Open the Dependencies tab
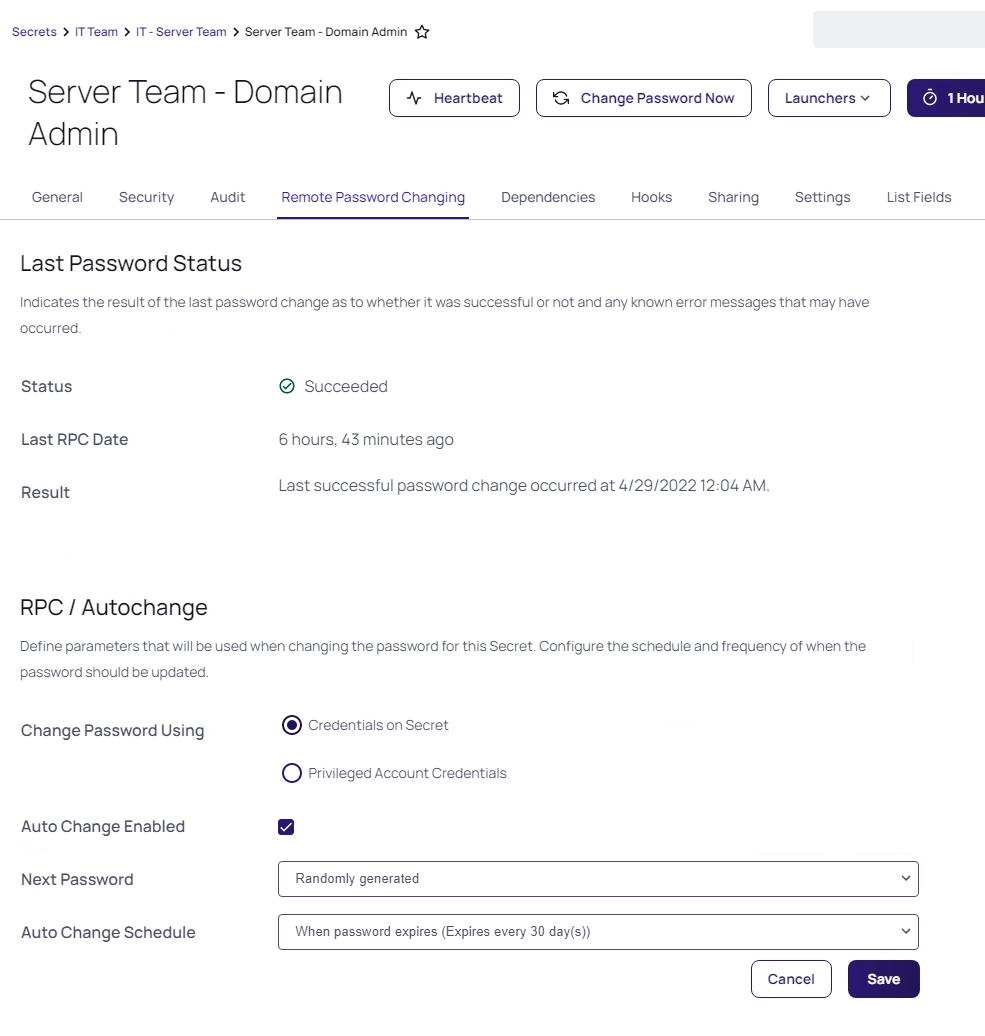The image size is (985, 1036). (548, 197)
